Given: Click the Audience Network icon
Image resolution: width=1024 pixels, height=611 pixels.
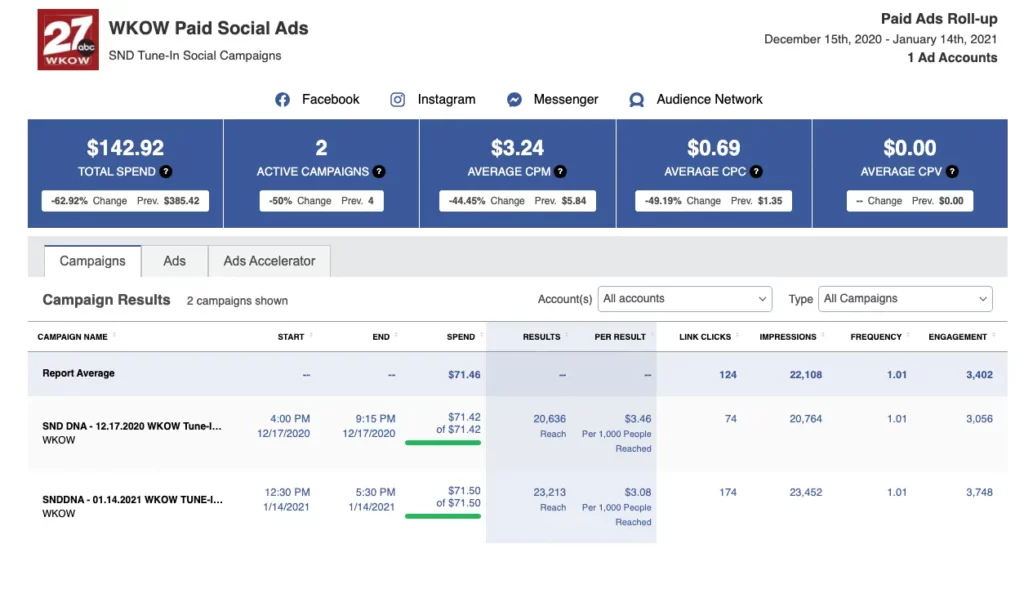Looking at the screenshot, I should tap(636, 100).
